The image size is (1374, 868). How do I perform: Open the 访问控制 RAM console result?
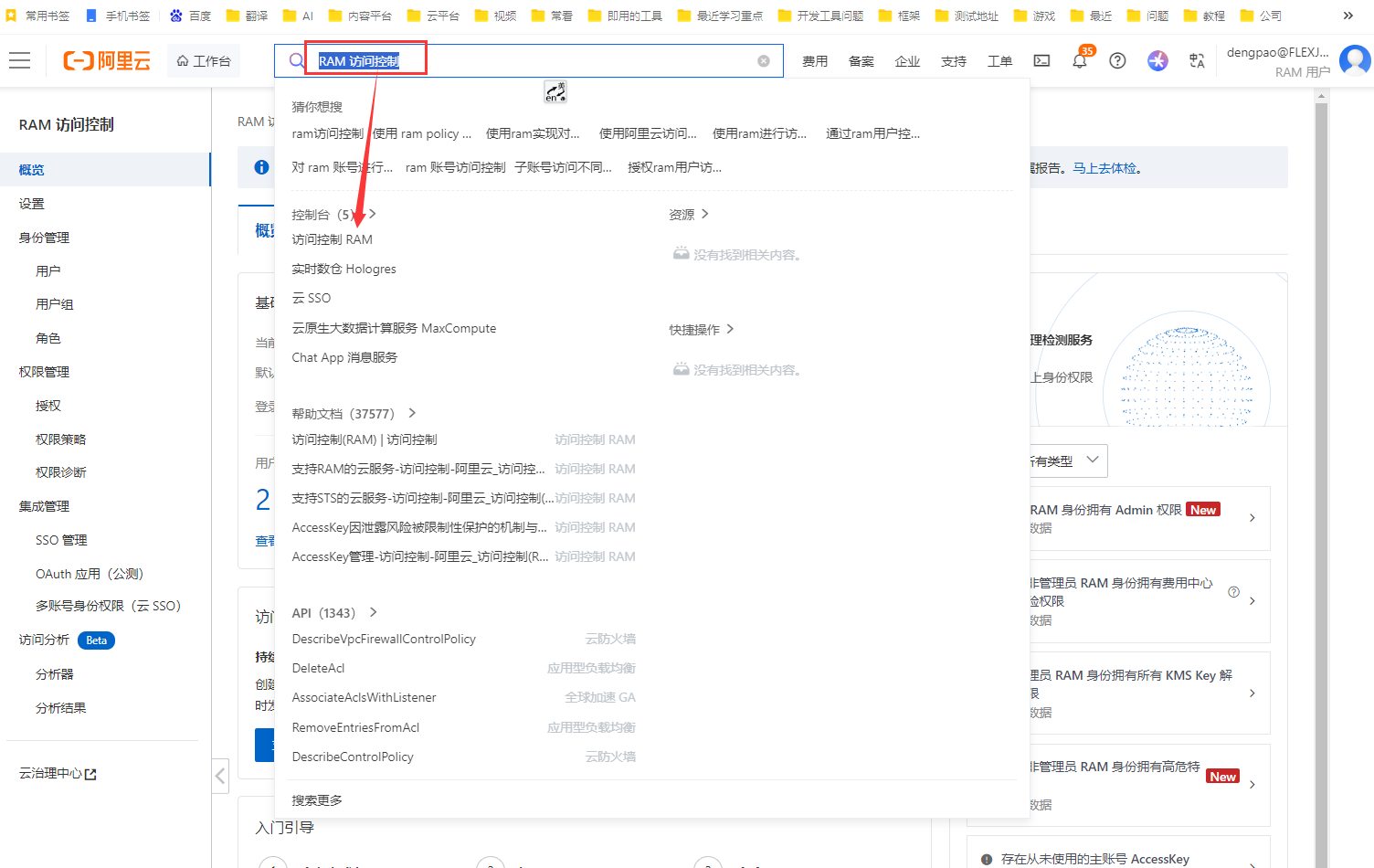click(x=333, y=239)
